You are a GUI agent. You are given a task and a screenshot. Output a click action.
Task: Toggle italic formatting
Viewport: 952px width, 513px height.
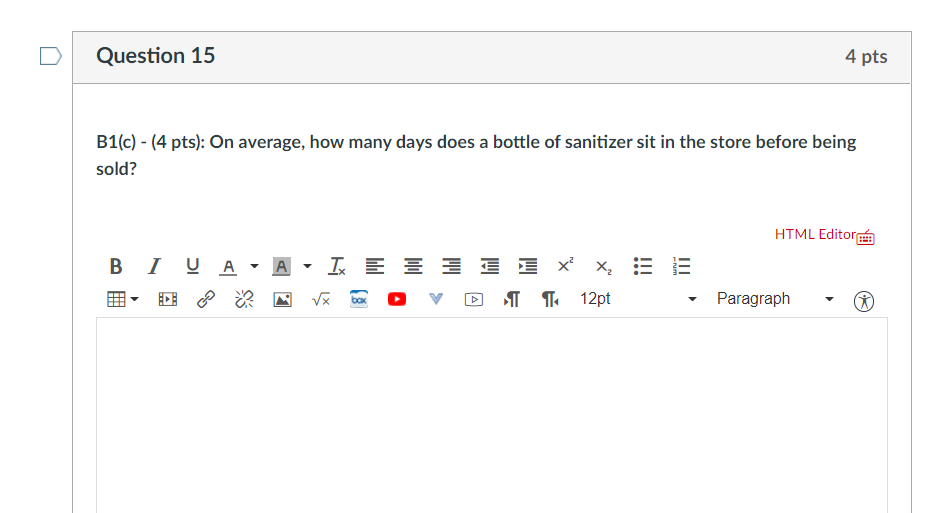pyautogui.click(x=154, y=266)
